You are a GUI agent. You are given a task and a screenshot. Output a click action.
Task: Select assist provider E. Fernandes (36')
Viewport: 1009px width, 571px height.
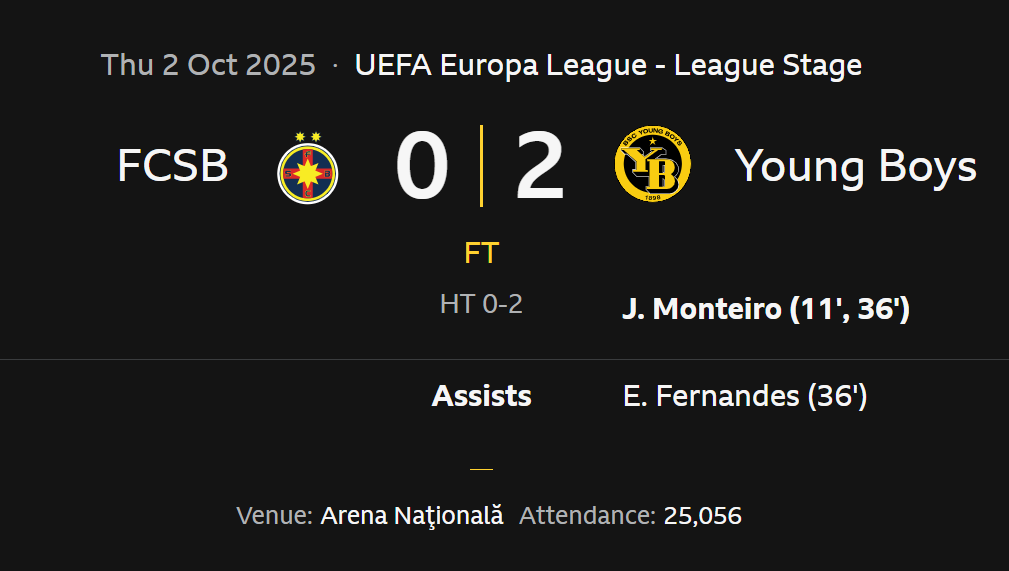tap(744, 396)
